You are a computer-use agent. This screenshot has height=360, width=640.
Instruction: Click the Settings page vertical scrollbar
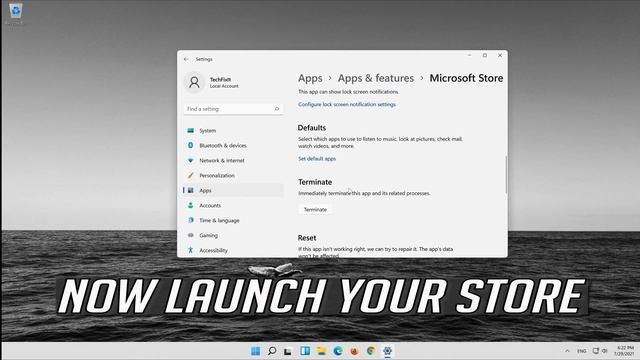tap(506, 174)
